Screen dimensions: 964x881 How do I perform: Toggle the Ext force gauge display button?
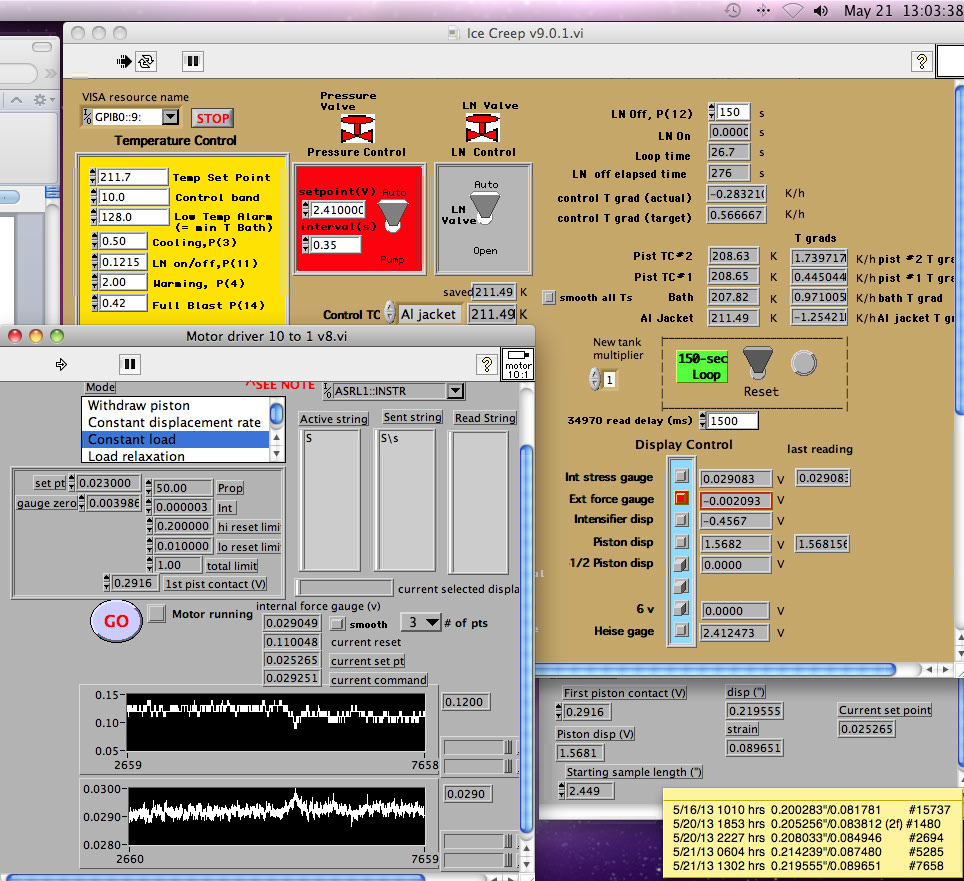pyautogui.click(x=681, y=498)
